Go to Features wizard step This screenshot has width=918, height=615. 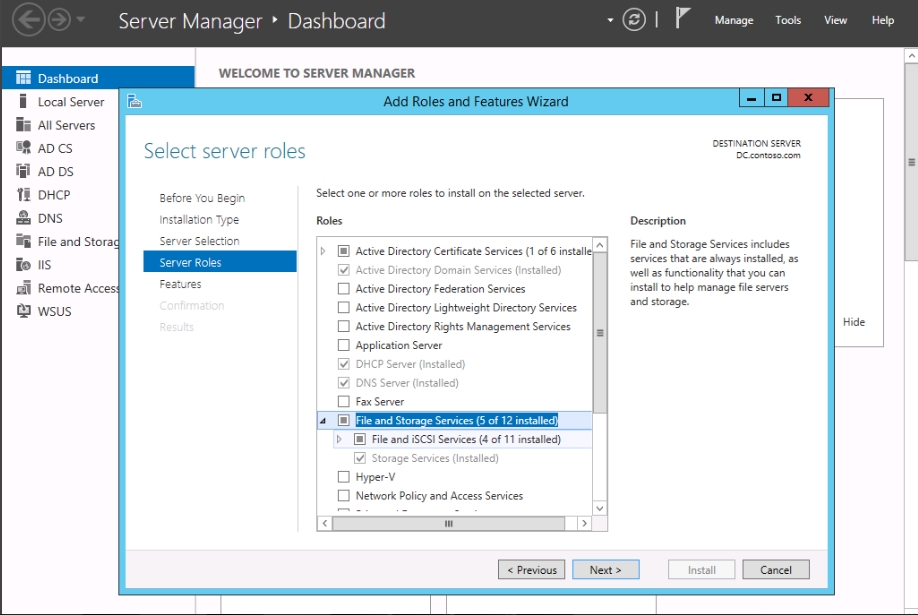pos(180,284)
